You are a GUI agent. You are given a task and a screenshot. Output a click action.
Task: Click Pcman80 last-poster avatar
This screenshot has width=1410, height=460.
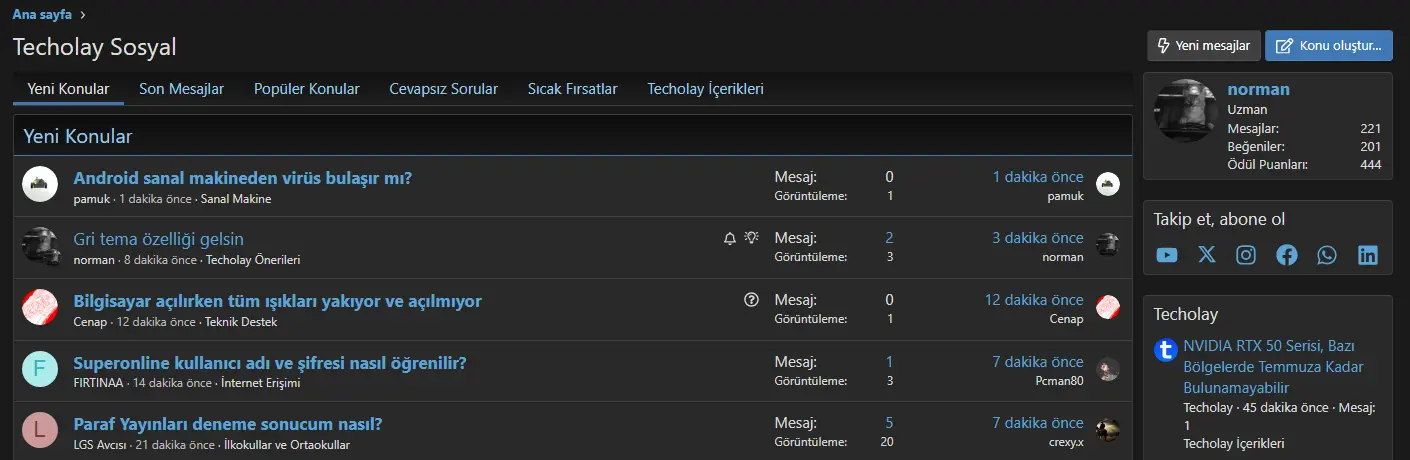(x=1108, y=370)
